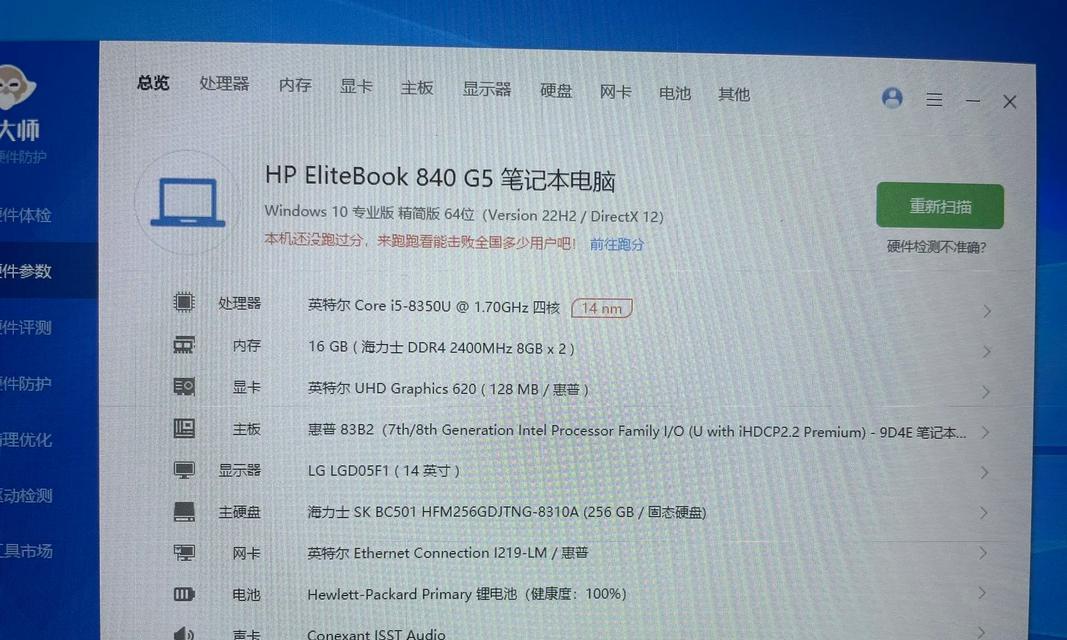
Task: Click the laptop computer icon
Action: [x=188, y=202]
